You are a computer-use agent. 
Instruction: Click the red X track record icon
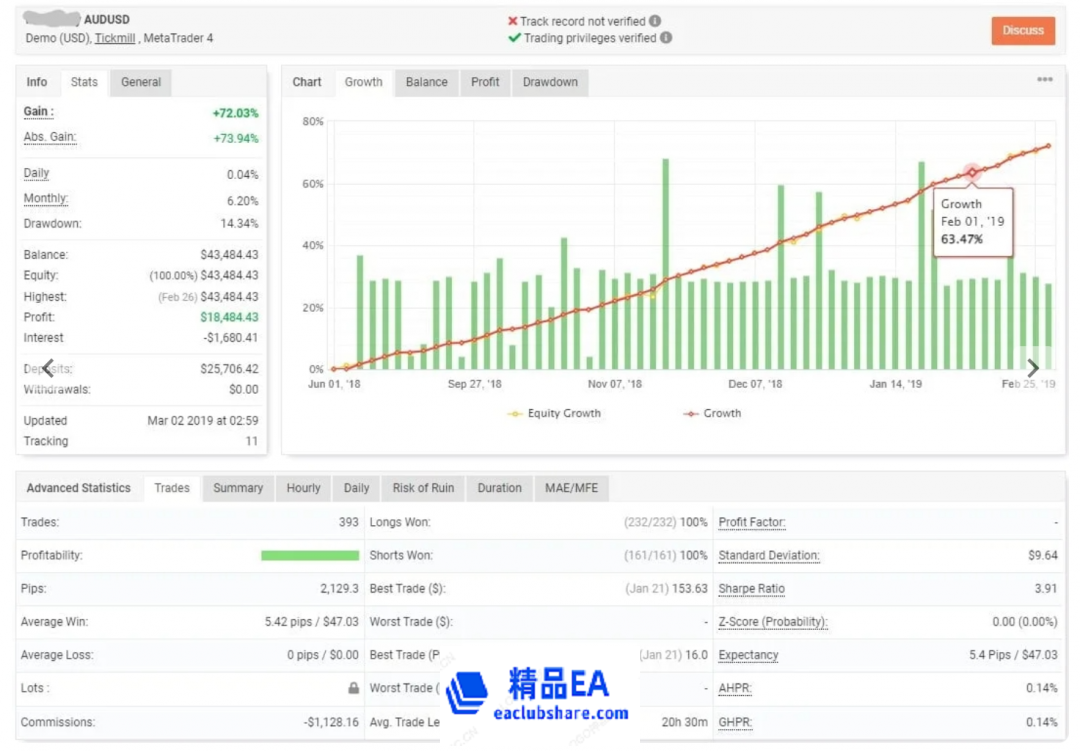pyautogui.click(x=513, y=21)
